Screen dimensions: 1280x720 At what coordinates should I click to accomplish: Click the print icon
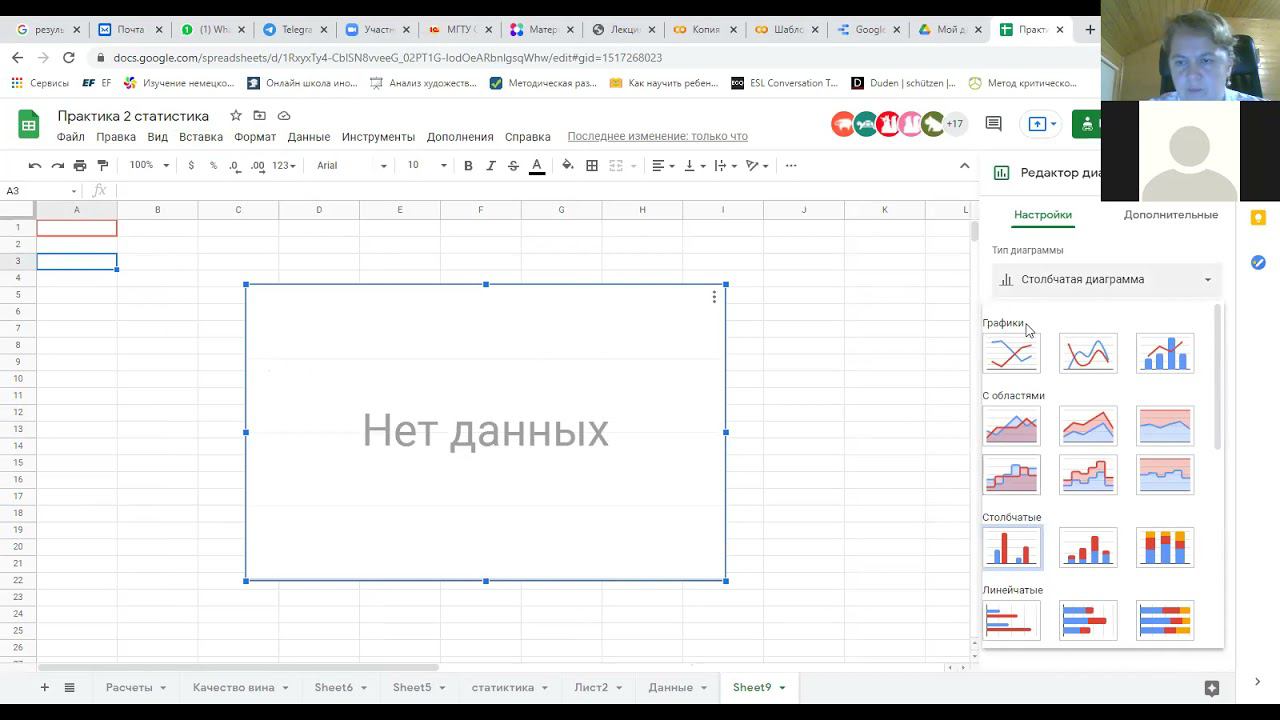[80, 165]
